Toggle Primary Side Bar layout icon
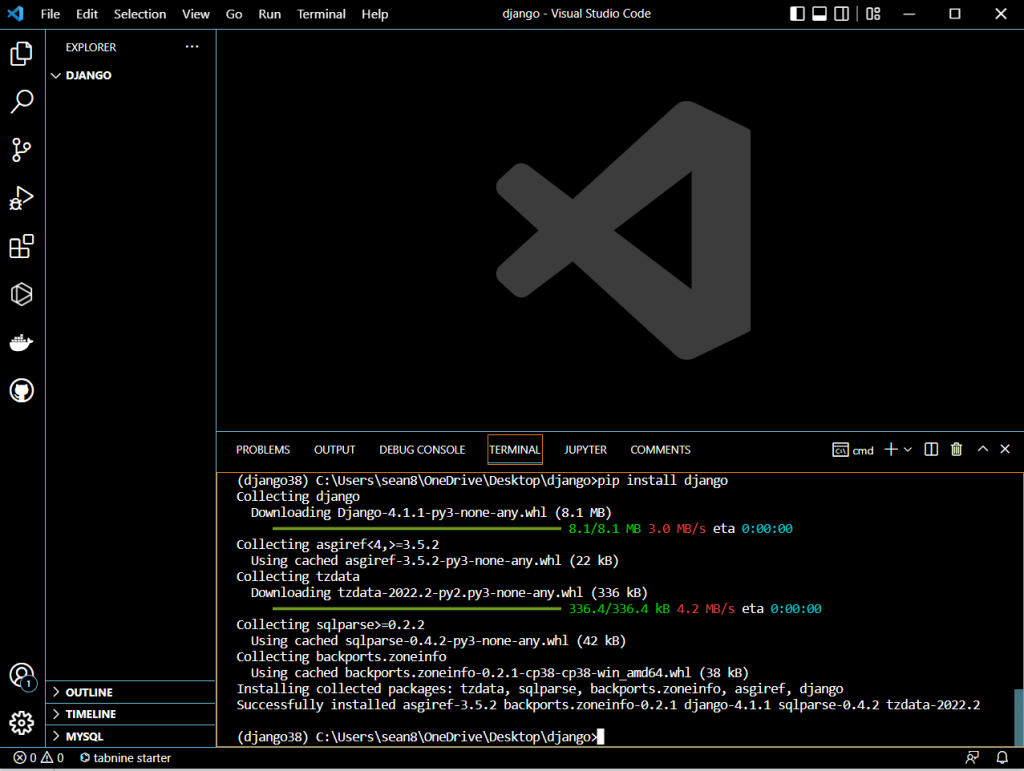This screenshot has width=1024, height=771. click(797, 14)
